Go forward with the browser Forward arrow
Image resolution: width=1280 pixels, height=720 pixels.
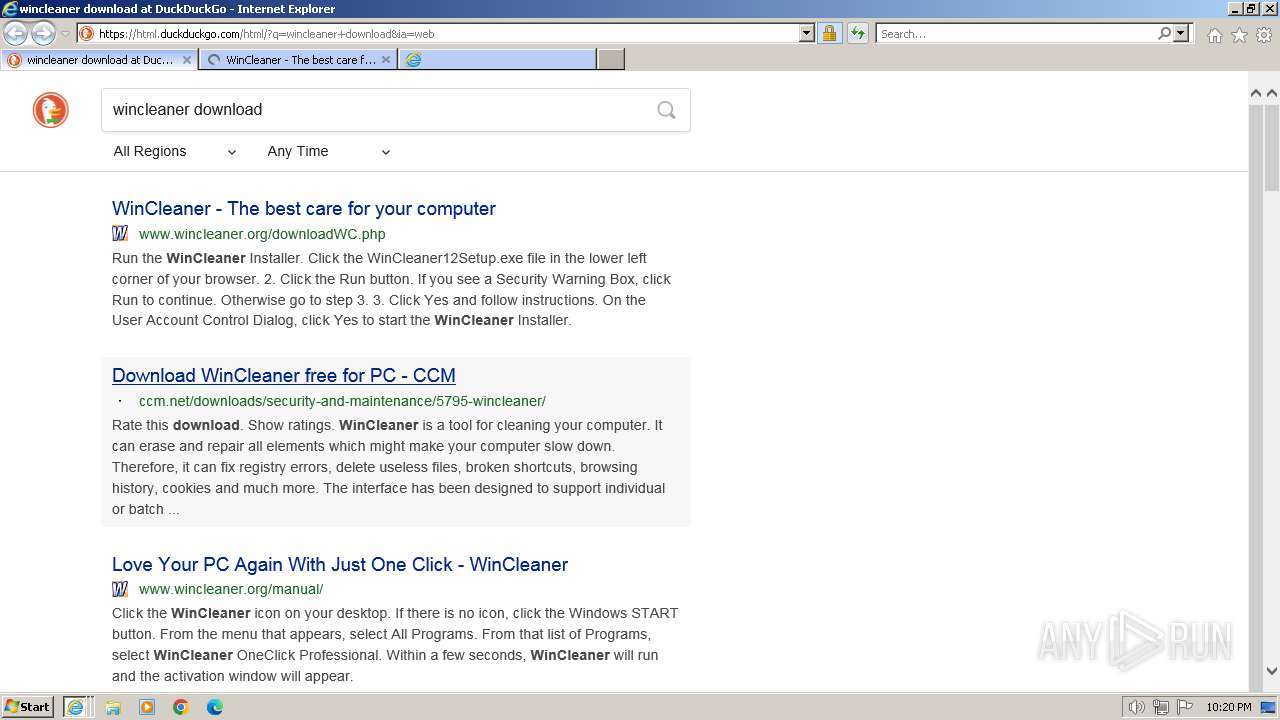(42, 33)
